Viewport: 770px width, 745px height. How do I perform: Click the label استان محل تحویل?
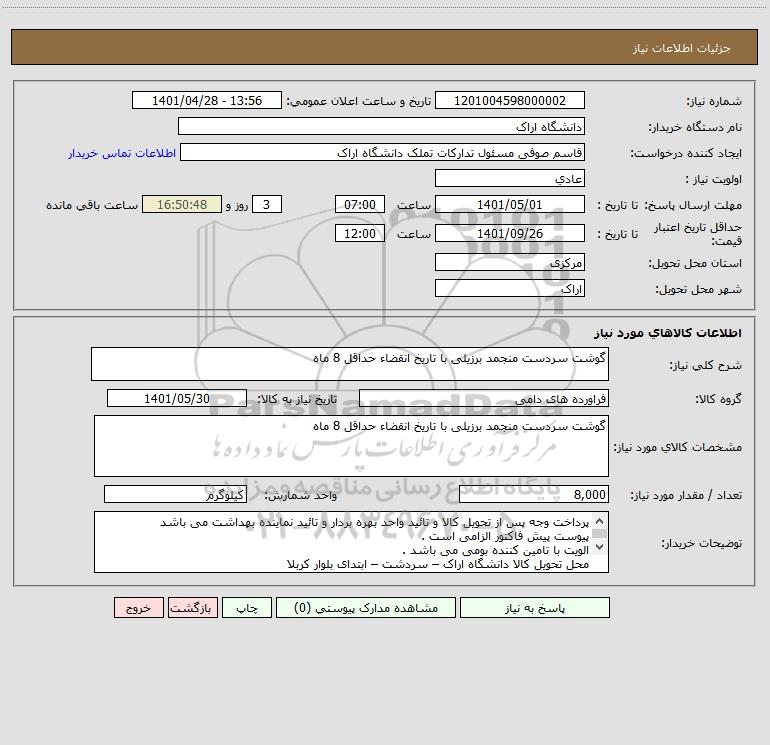point(695,264)
